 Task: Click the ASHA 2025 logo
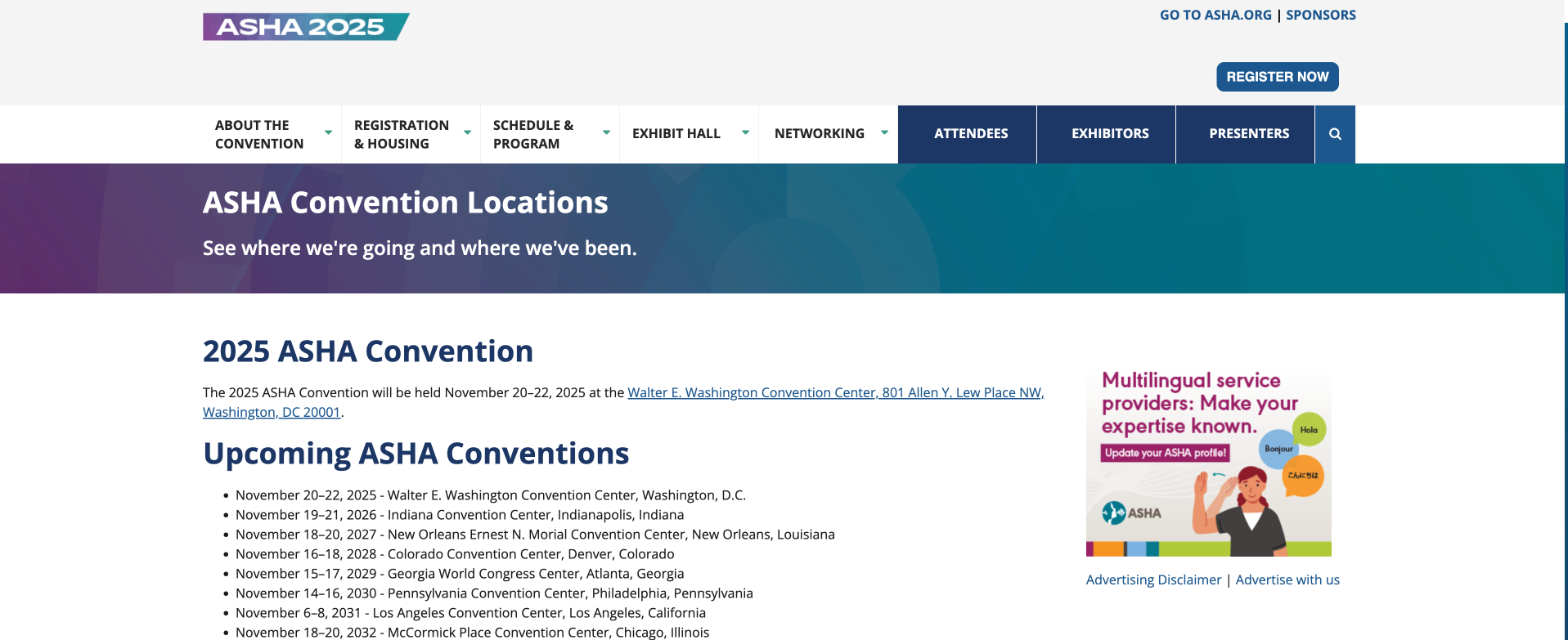click(x=306, y=27)
